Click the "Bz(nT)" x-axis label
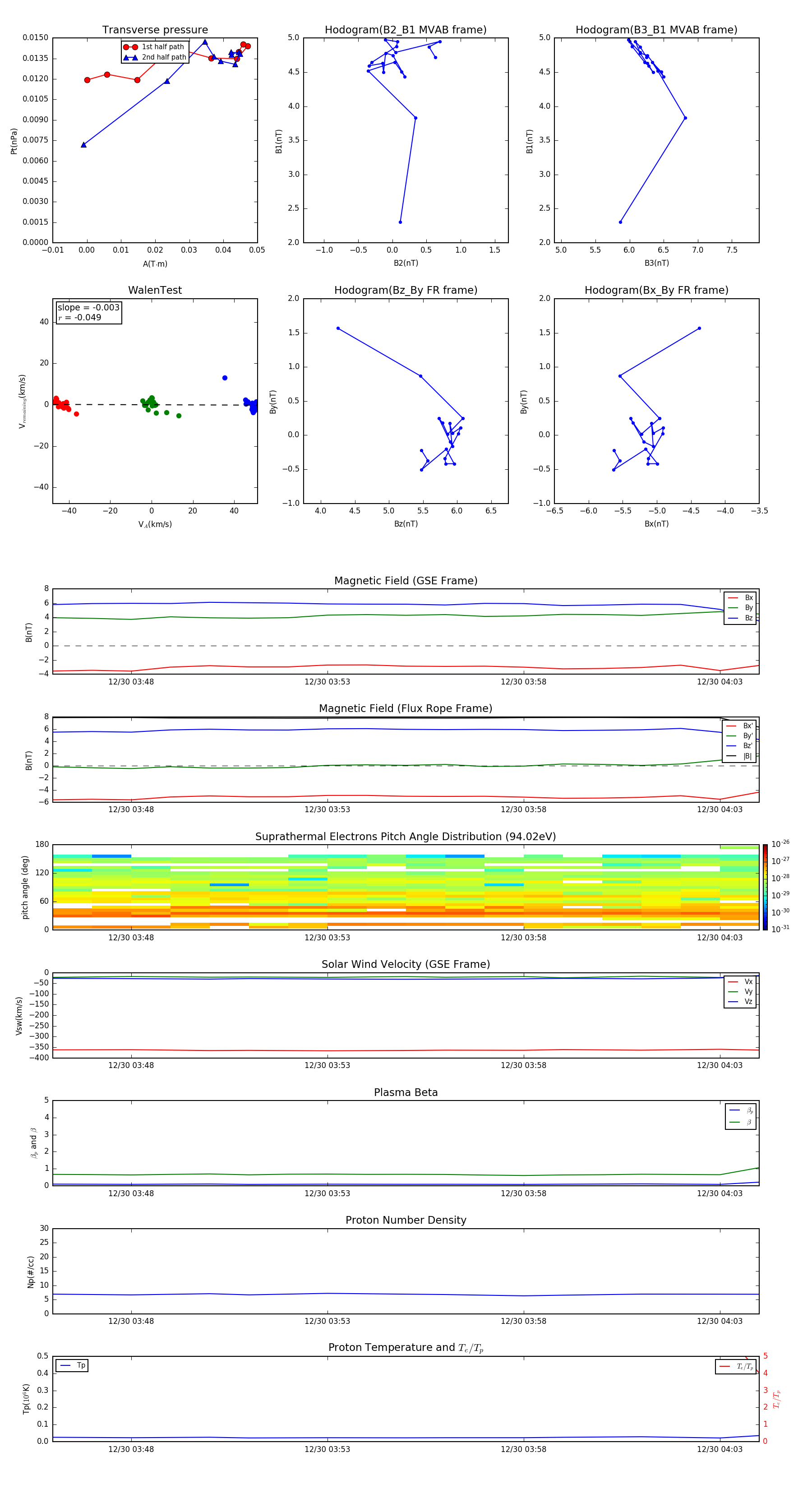The width and height of the screenshot is (812, 1489). pyautogui.click(x=406, y=524)
